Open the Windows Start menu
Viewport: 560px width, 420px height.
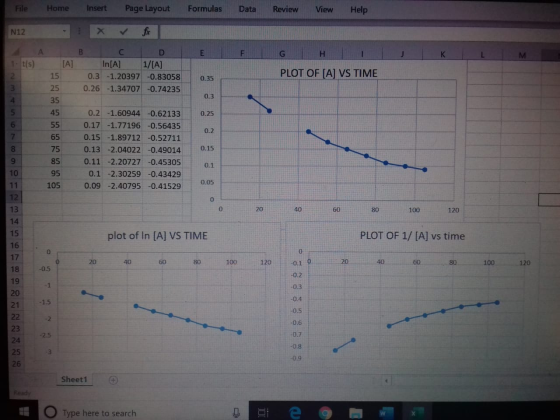coord(24,412)
